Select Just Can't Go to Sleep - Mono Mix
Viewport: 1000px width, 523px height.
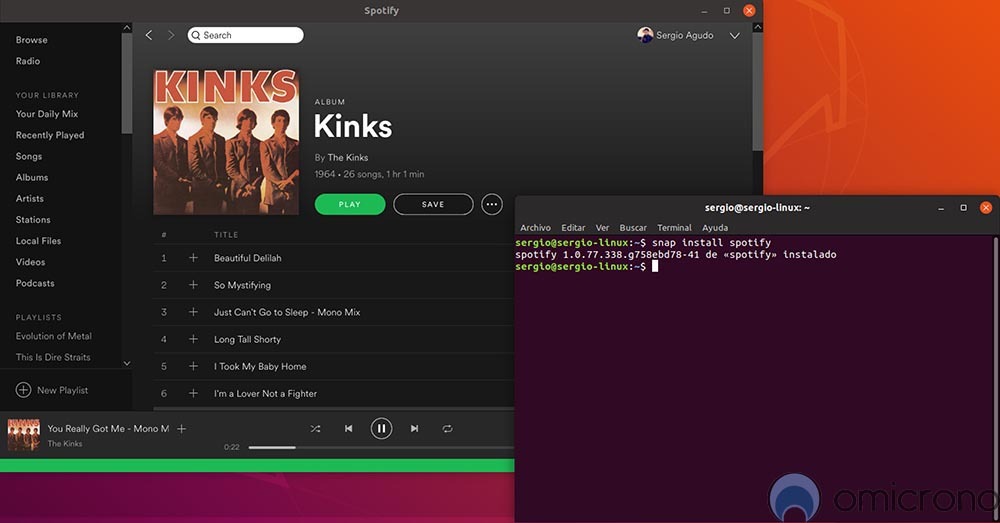click(x=287, y=312)
